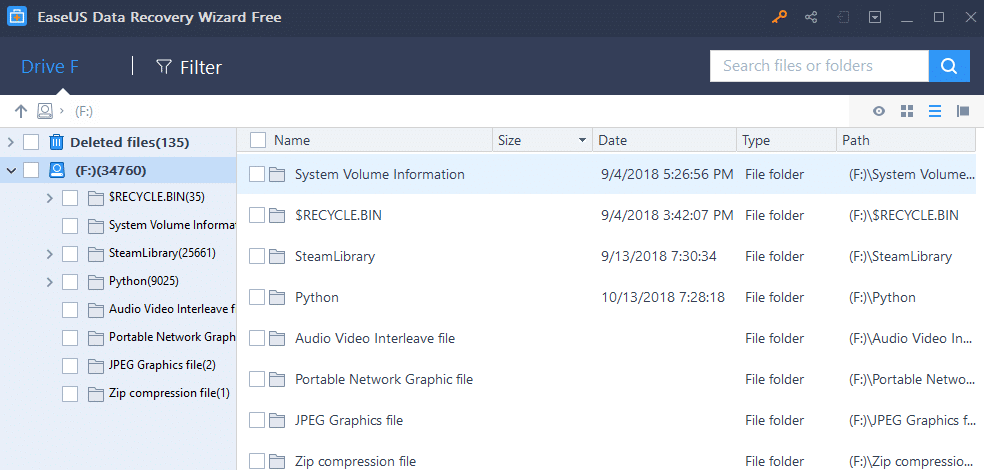This screenshot has width=984, height=470.
Task: Check Python row checkbox in file list
Action: pyautogui.click(x=257, y=297)
